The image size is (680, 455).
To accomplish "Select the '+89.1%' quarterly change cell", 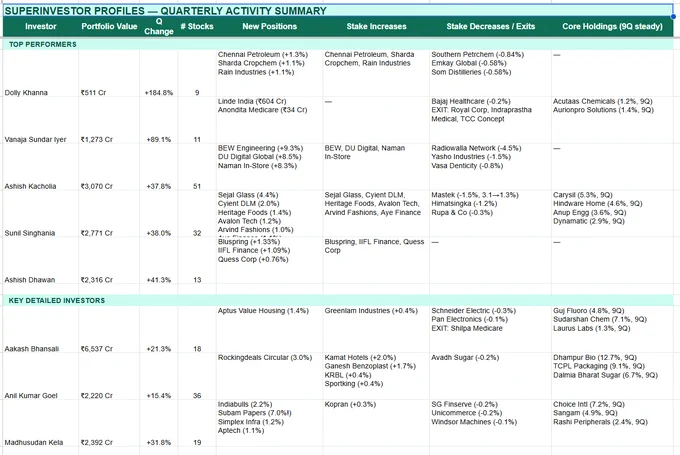I will (x=159, y=120).
